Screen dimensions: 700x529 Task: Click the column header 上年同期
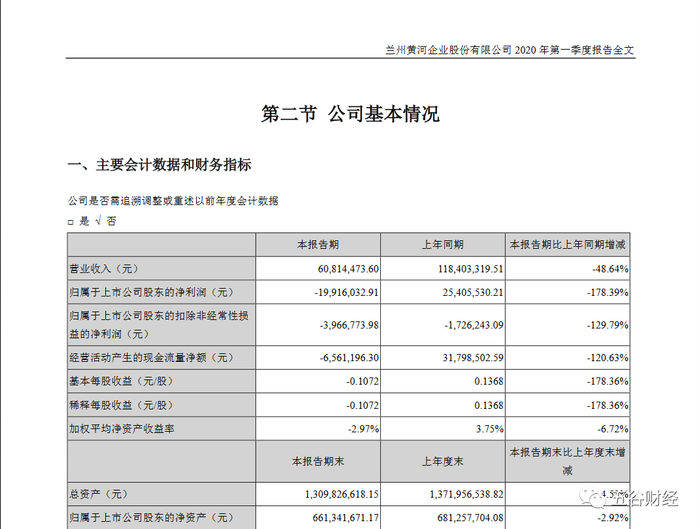[443, 245]
